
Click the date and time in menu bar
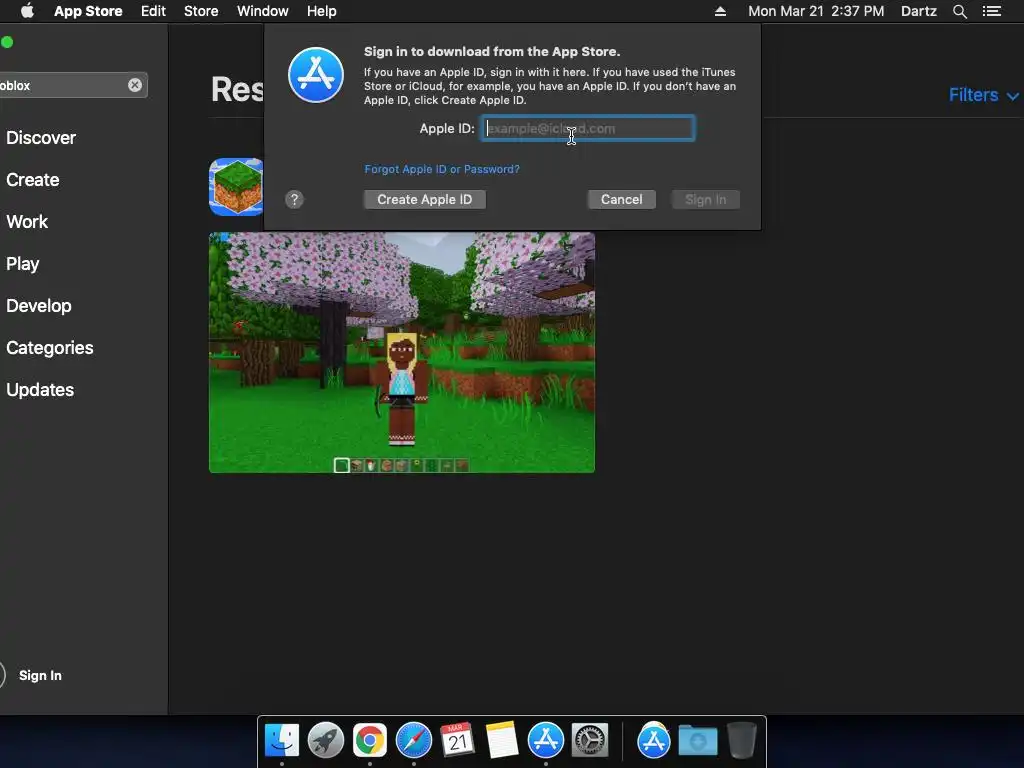[816, 11]
